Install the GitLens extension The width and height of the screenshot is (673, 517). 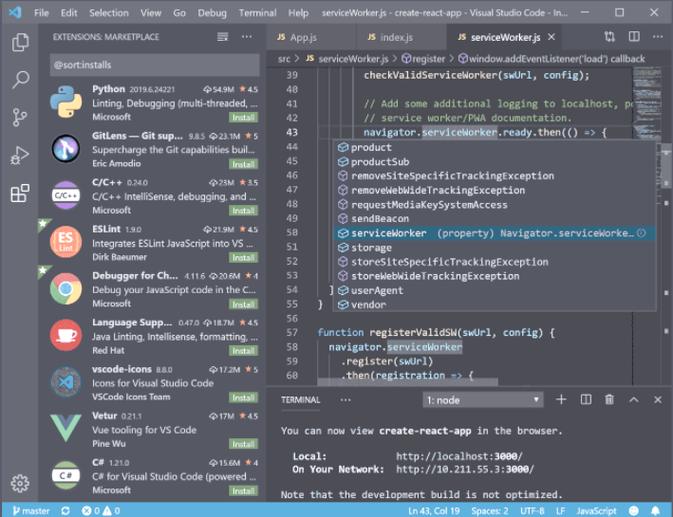tap(244, 164)
